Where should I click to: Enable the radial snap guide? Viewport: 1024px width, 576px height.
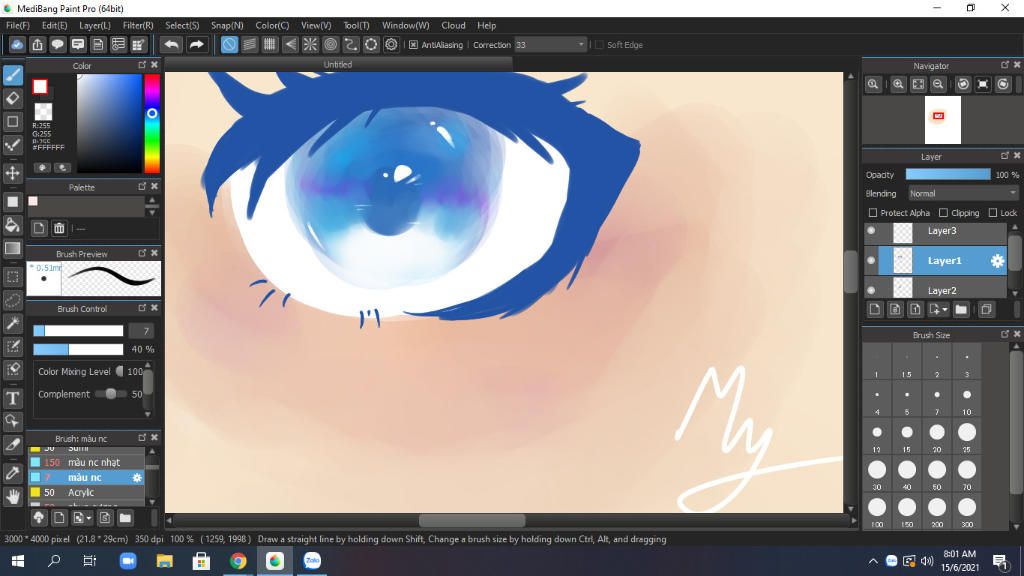310,44
